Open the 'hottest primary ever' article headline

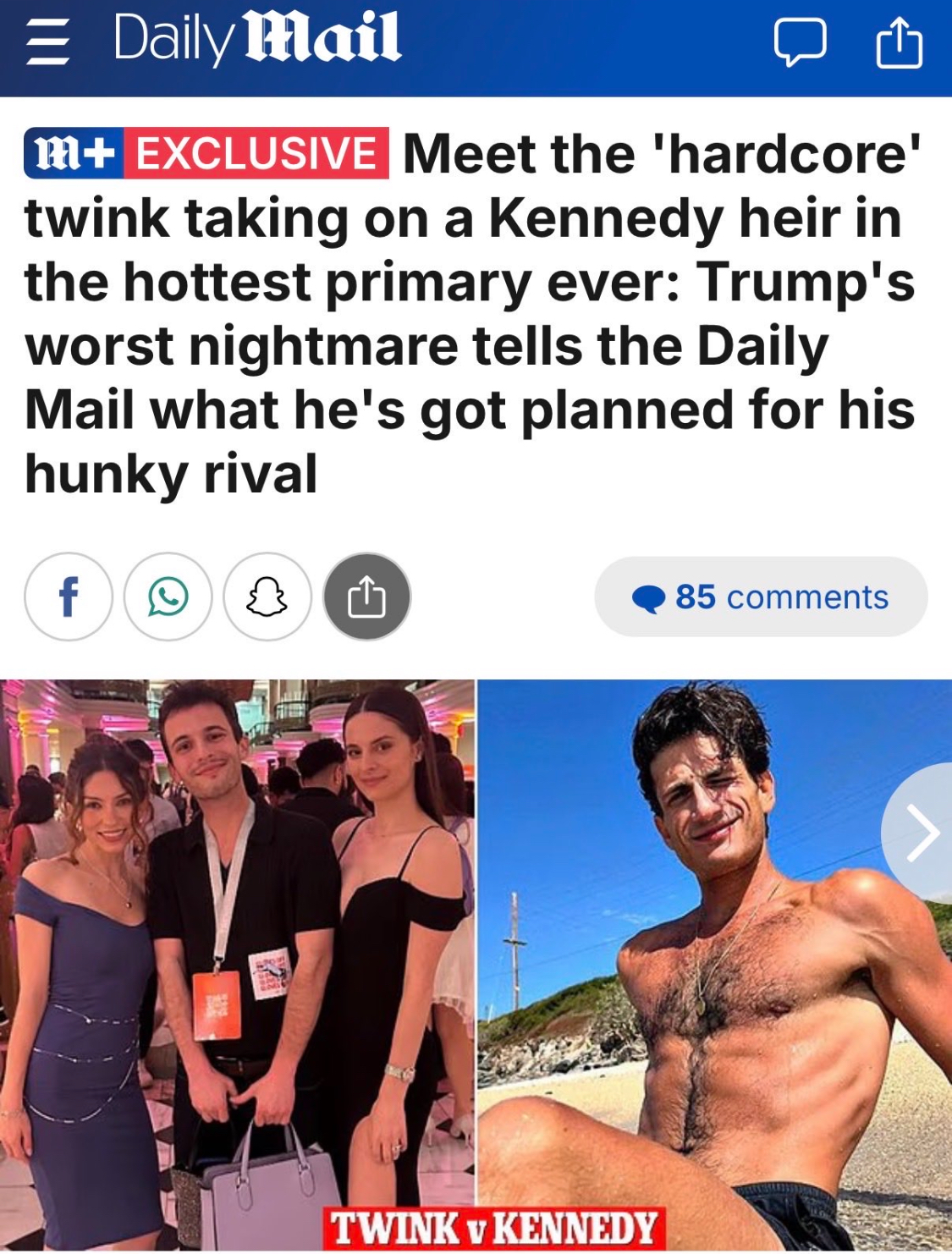click(470, 313)
